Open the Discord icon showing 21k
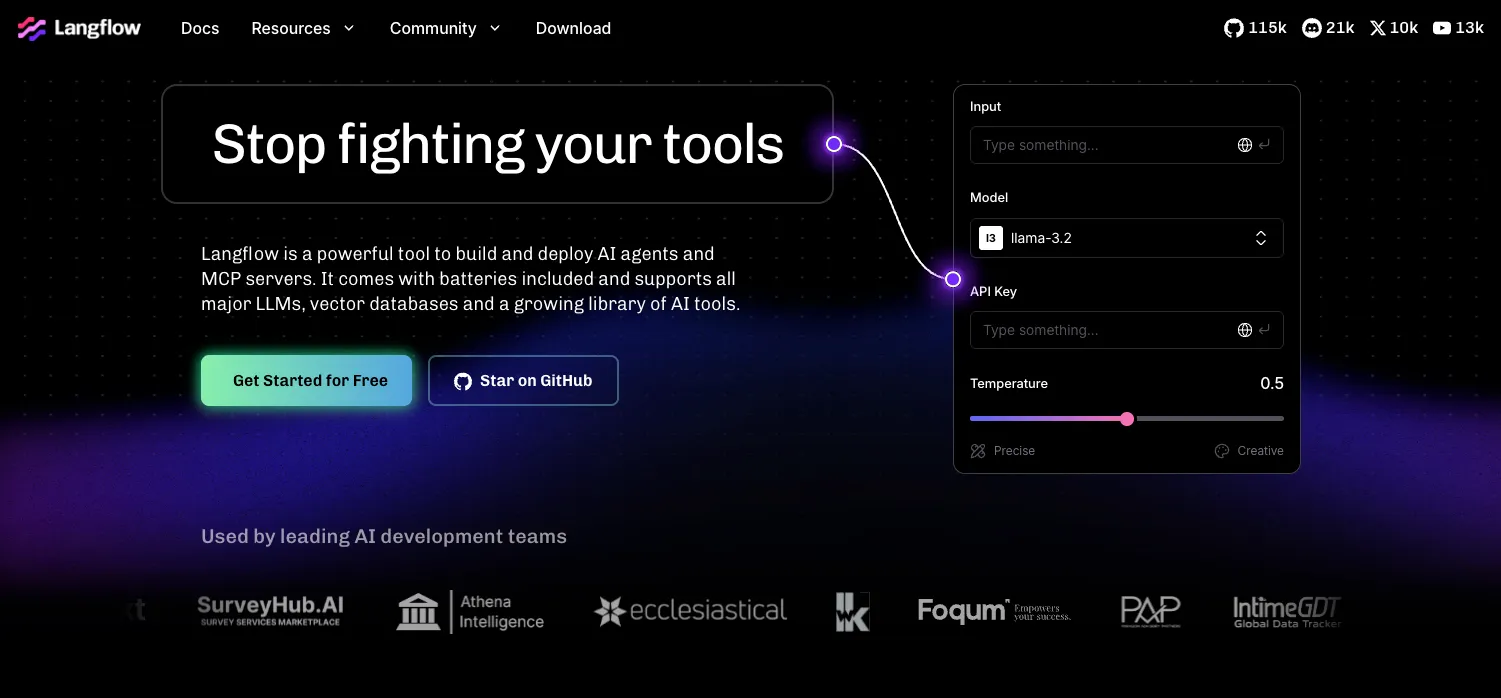 coord(1312,28)
